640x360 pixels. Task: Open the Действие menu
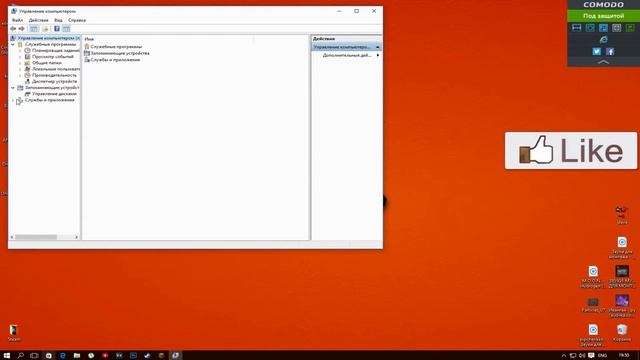point(38,20)
